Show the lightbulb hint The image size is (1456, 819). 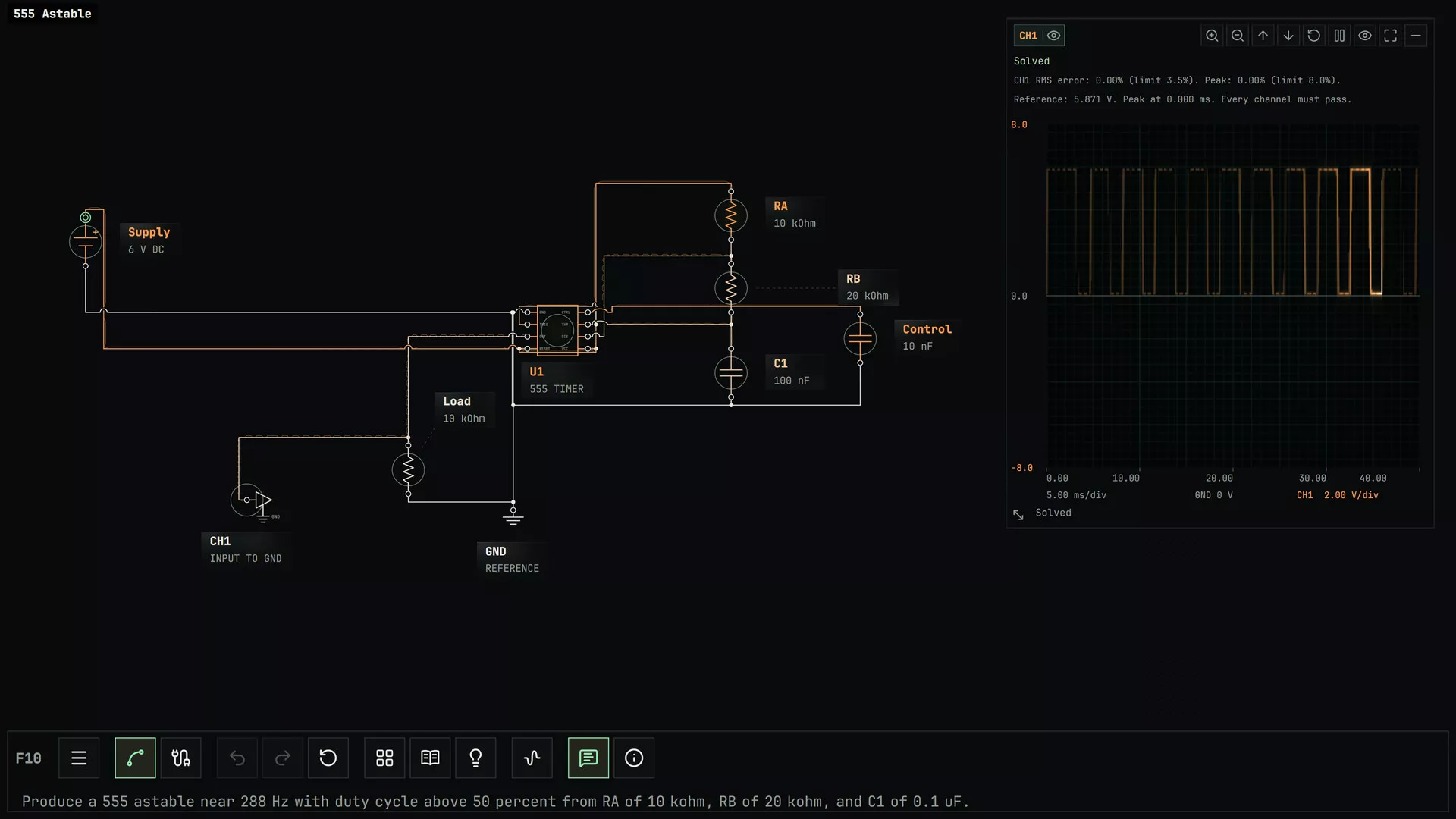(475, 758)
